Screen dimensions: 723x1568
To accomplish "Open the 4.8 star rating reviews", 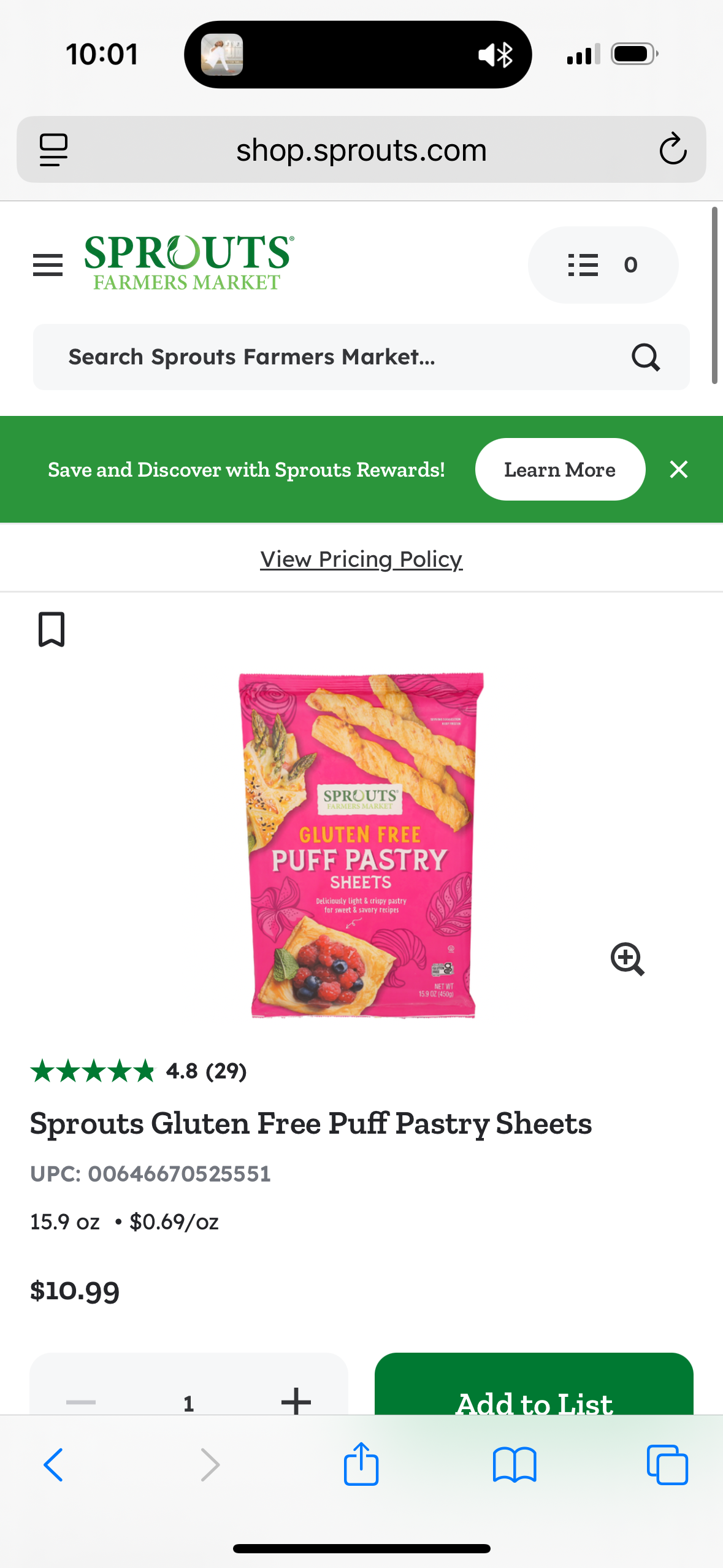I will [139, 1071].
